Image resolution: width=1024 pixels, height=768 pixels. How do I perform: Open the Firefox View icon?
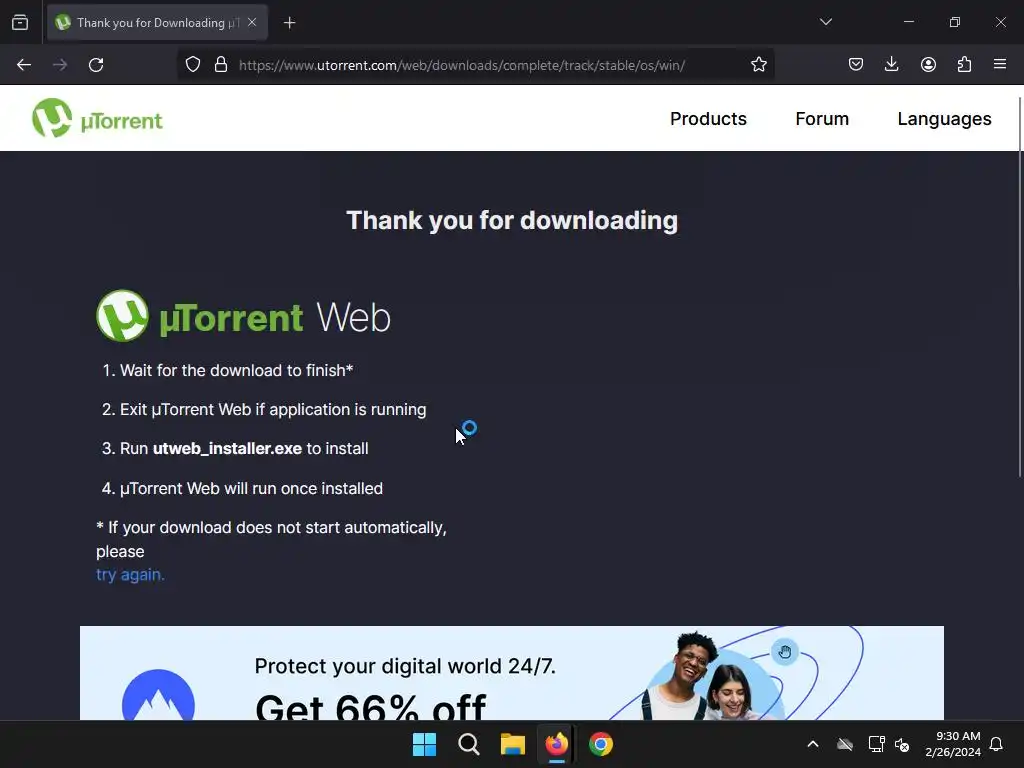pyautogui.click(x=20, y=23)
